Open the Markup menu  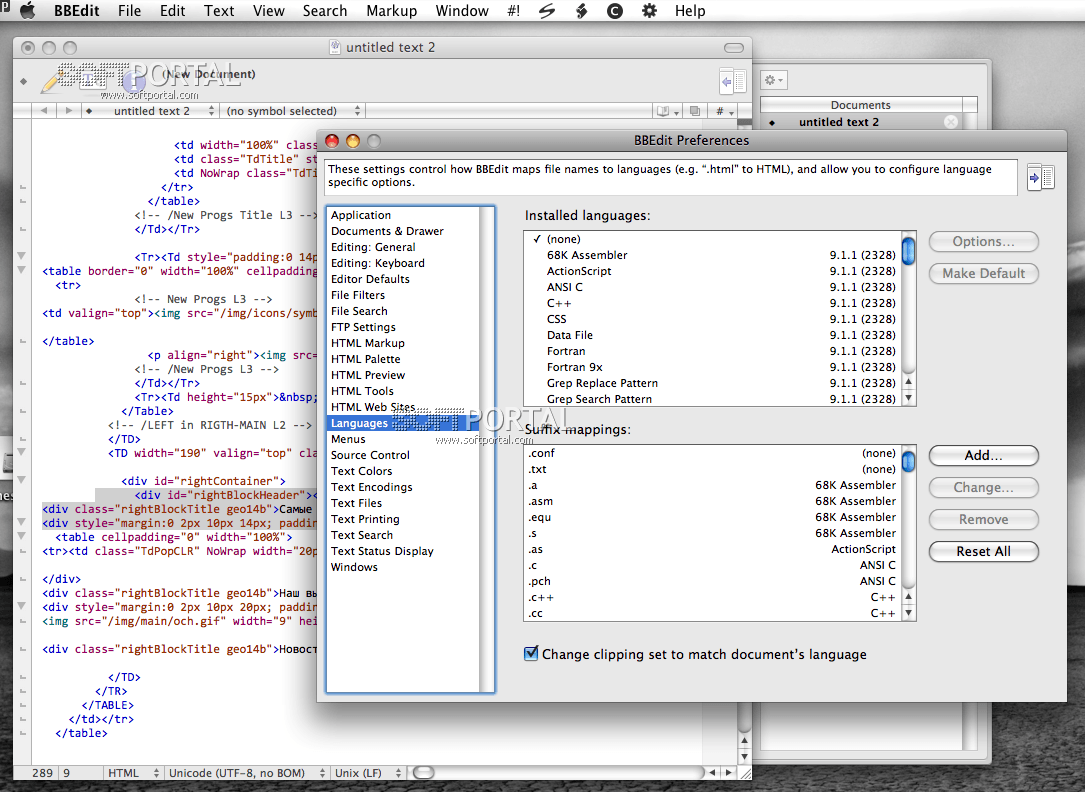(391, 11)
